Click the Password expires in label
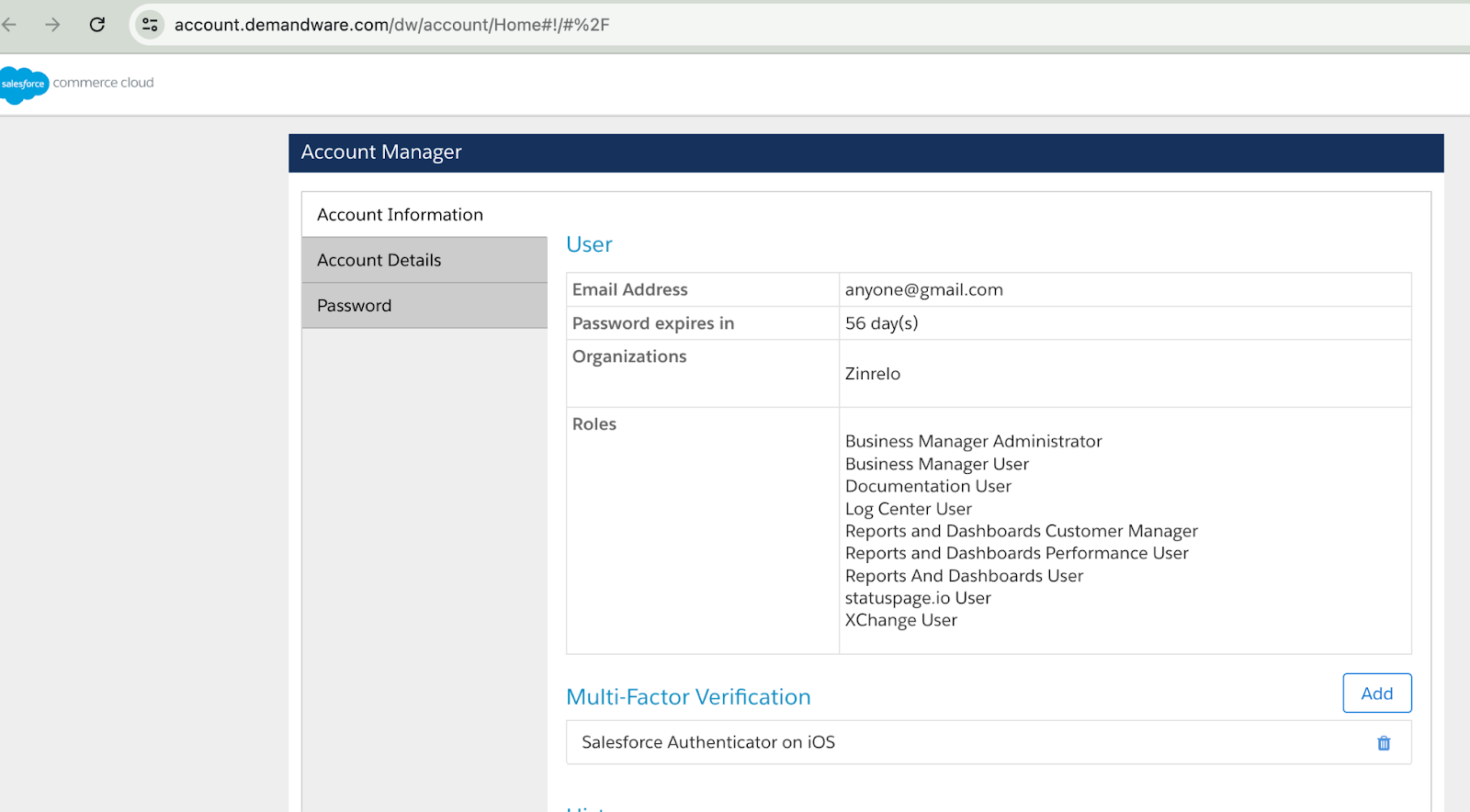The width and height of the screenshot is (1470, 812). [x=653, y=323]
